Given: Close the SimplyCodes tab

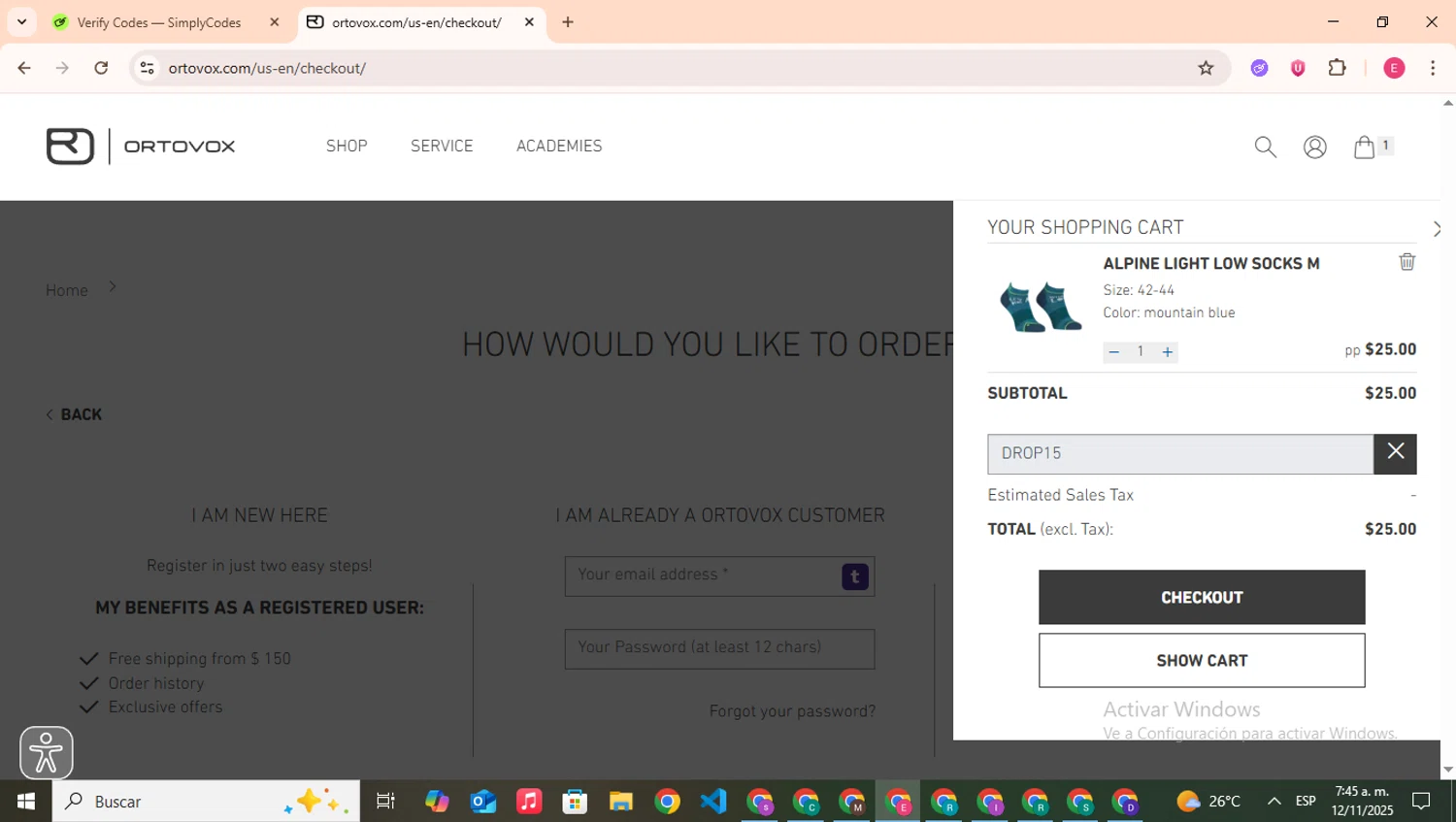Looking at the screenshot, I should click(275, 22).
